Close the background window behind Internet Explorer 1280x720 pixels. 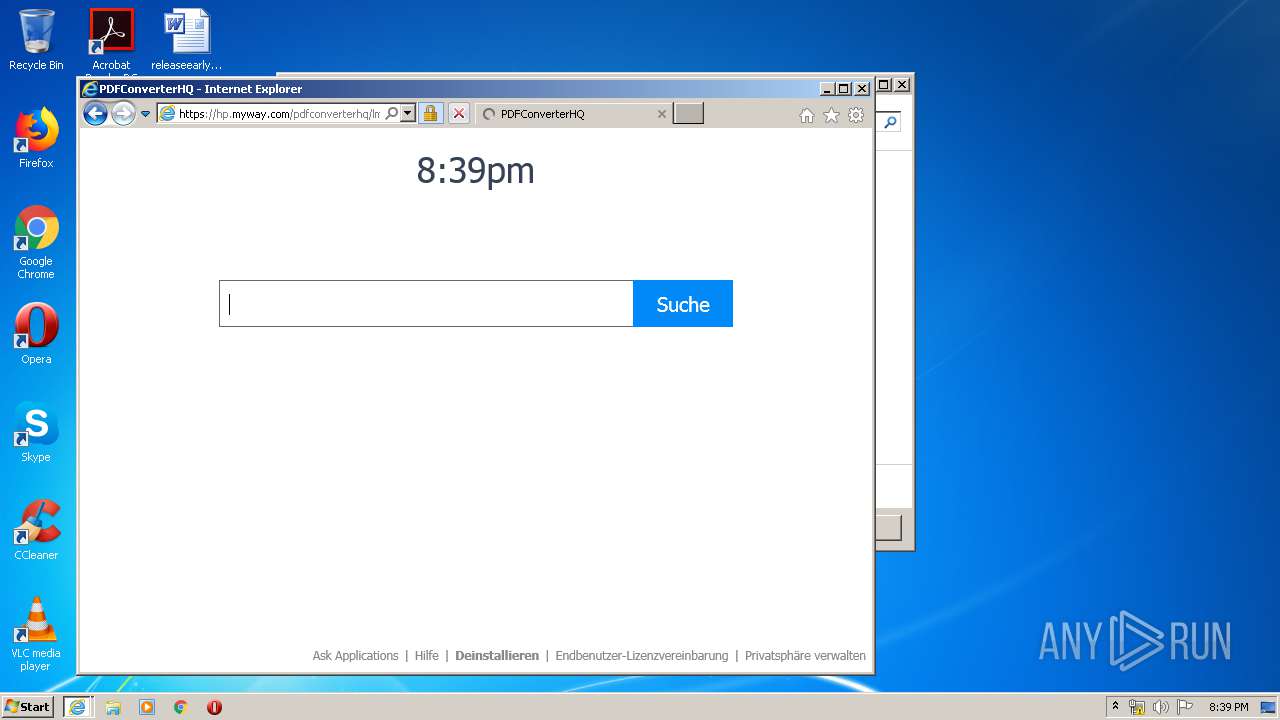pos(902,85)
